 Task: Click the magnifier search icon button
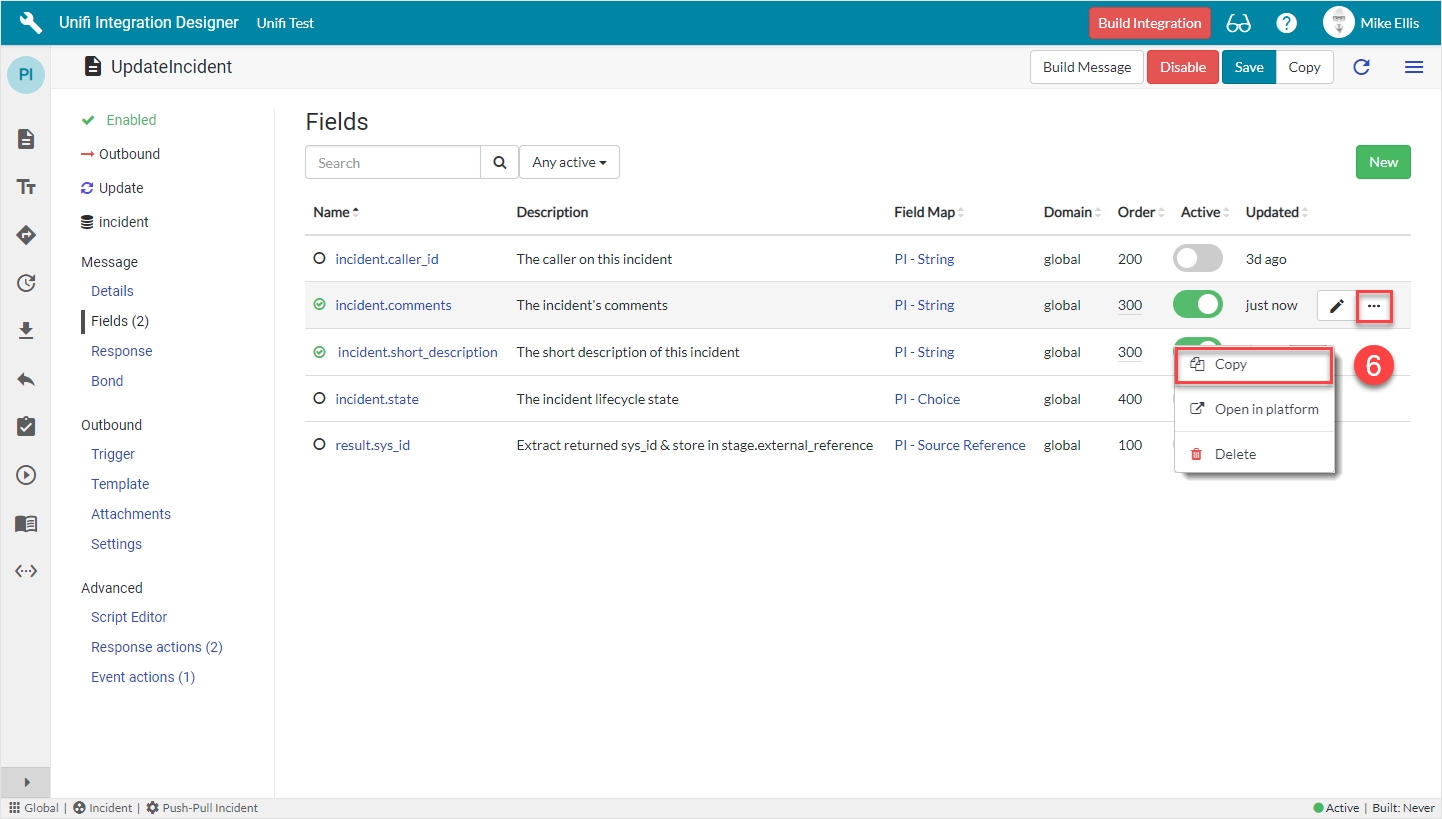point(500,163)
